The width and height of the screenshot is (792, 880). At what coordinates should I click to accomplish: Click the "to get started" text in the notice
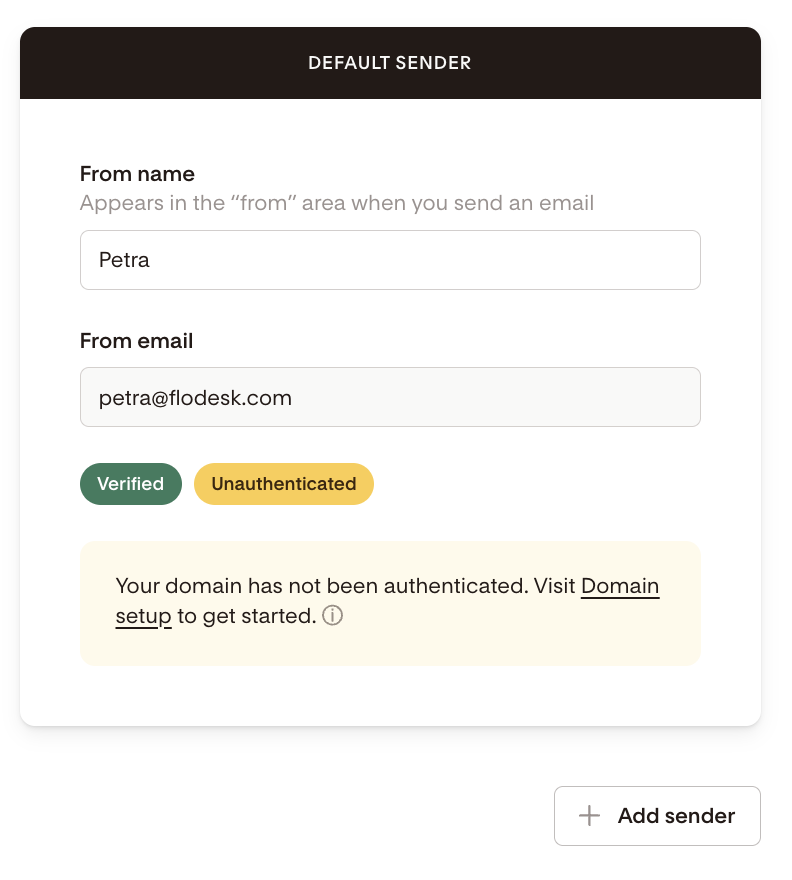pyautogui.click(x=246, y=616)
